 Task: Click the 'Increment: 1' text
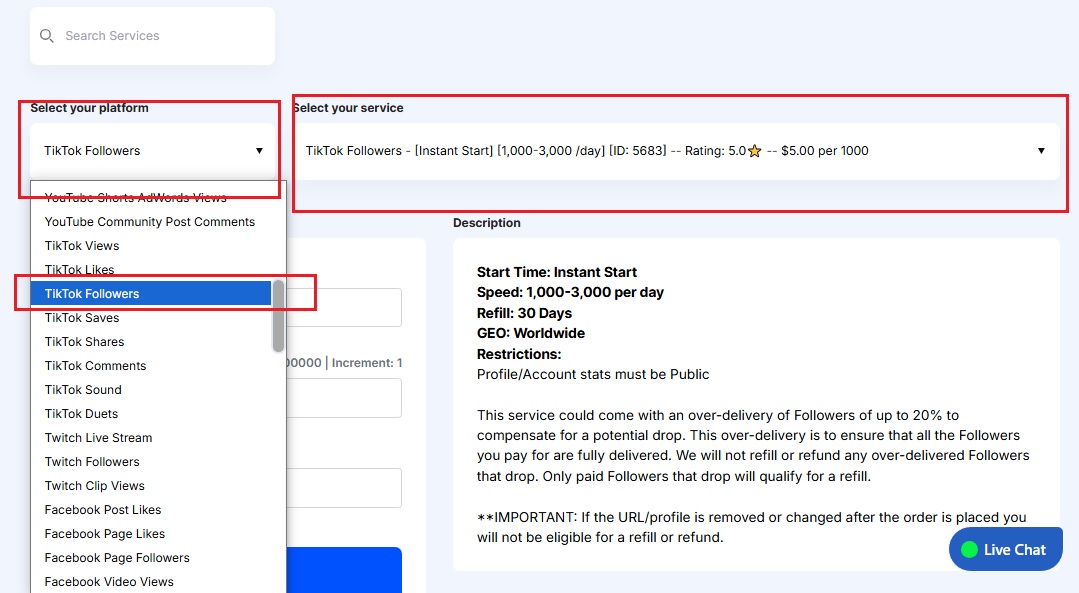point(367,363)
